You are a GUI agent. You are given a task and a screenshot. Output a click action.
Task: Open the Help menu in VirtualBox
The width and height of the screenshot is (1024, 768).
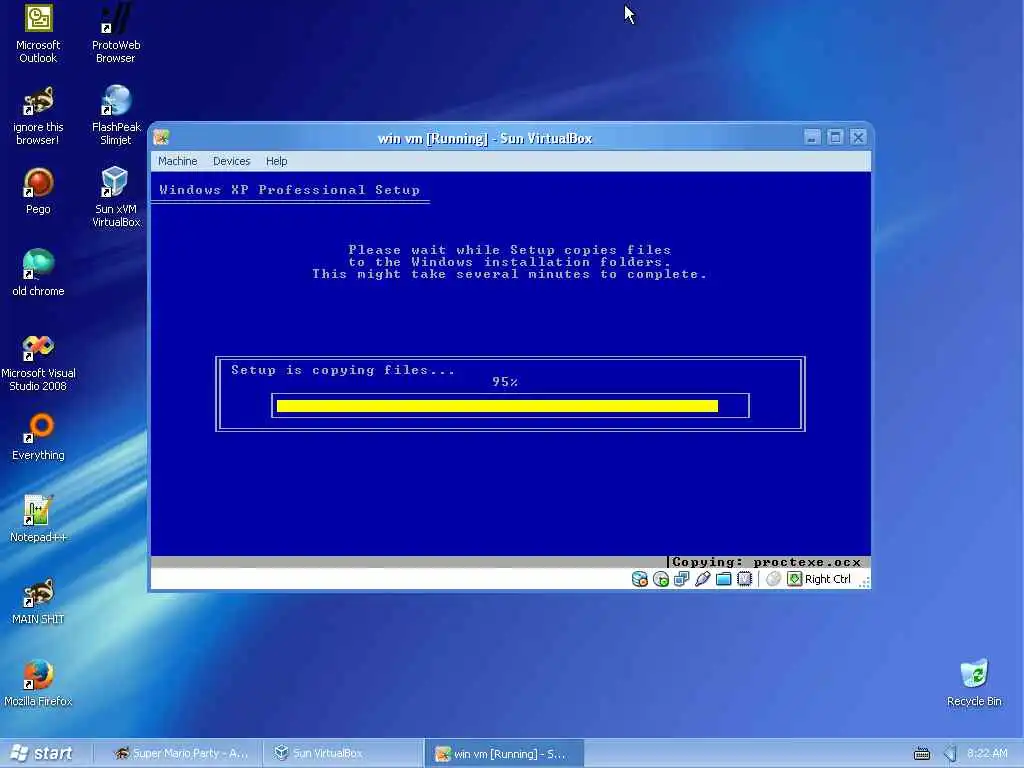tap(276, 161)
